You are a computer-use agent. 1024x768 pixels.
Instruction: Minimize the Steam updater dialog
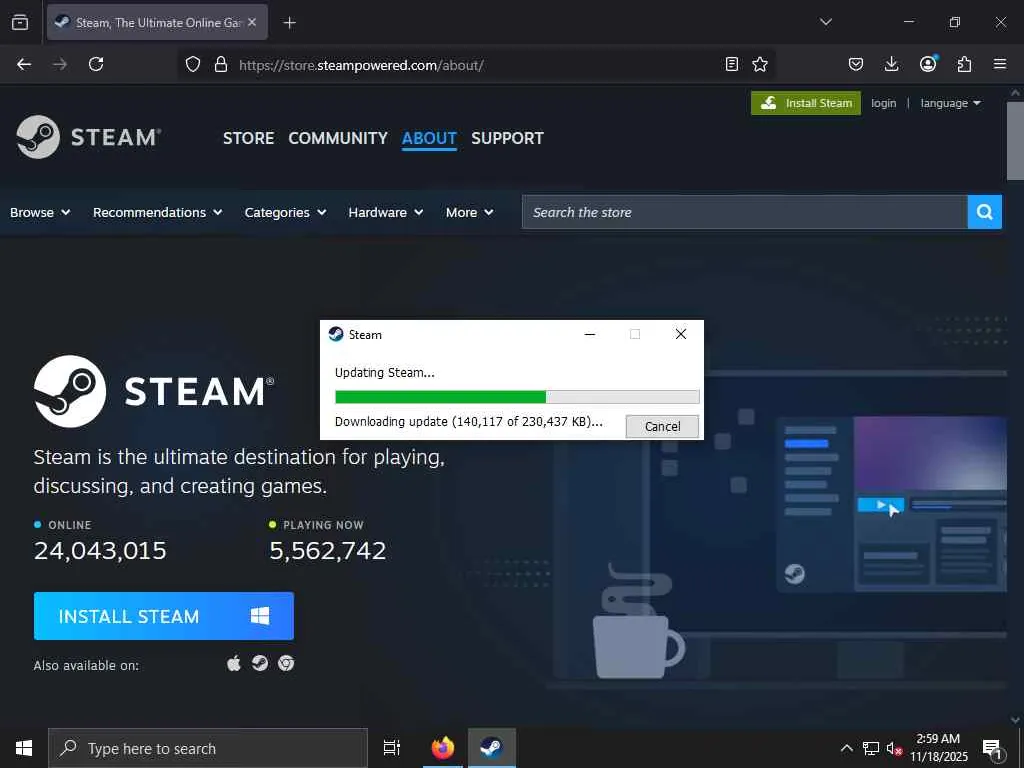point(590,334)
